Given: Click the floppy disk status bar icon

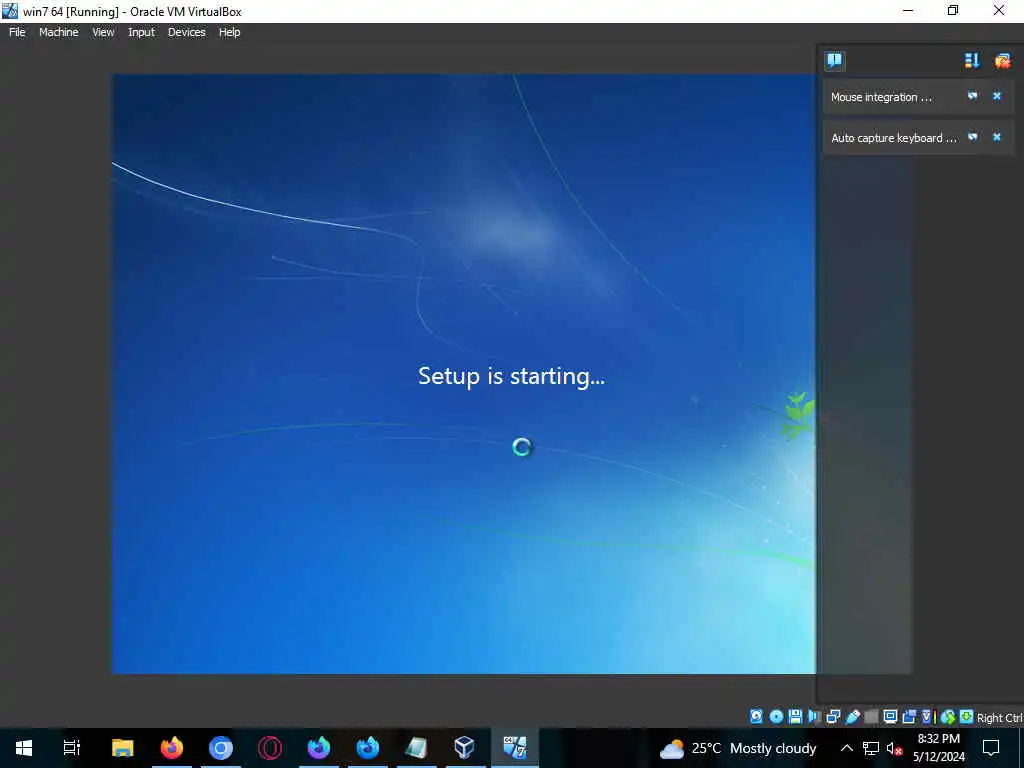Looking at the screenshot, I should [x=795, y=716].
